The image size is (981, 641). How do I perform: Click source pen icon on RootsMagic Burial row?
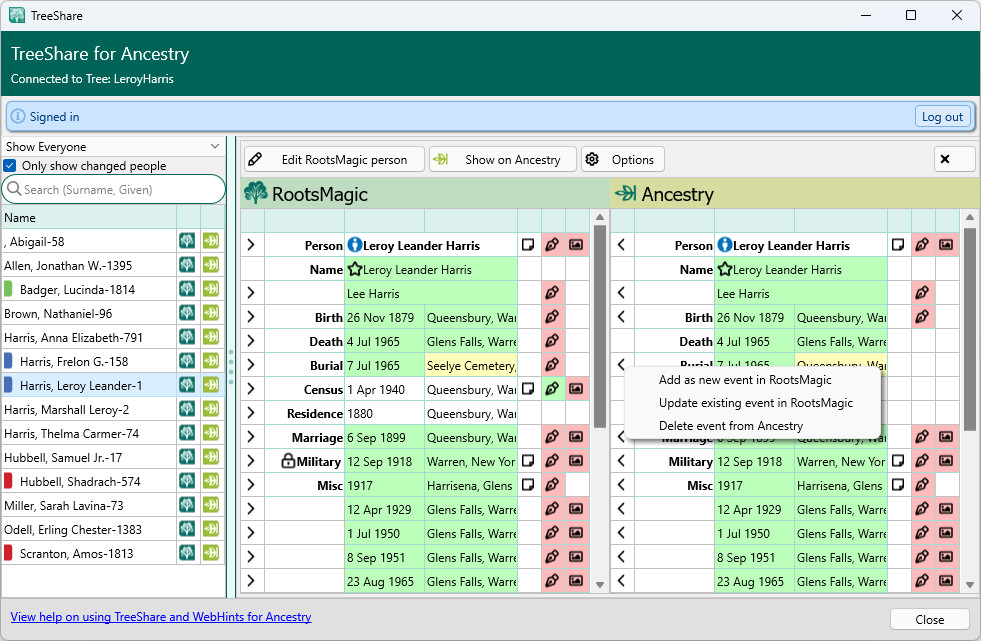click(552, 365)
